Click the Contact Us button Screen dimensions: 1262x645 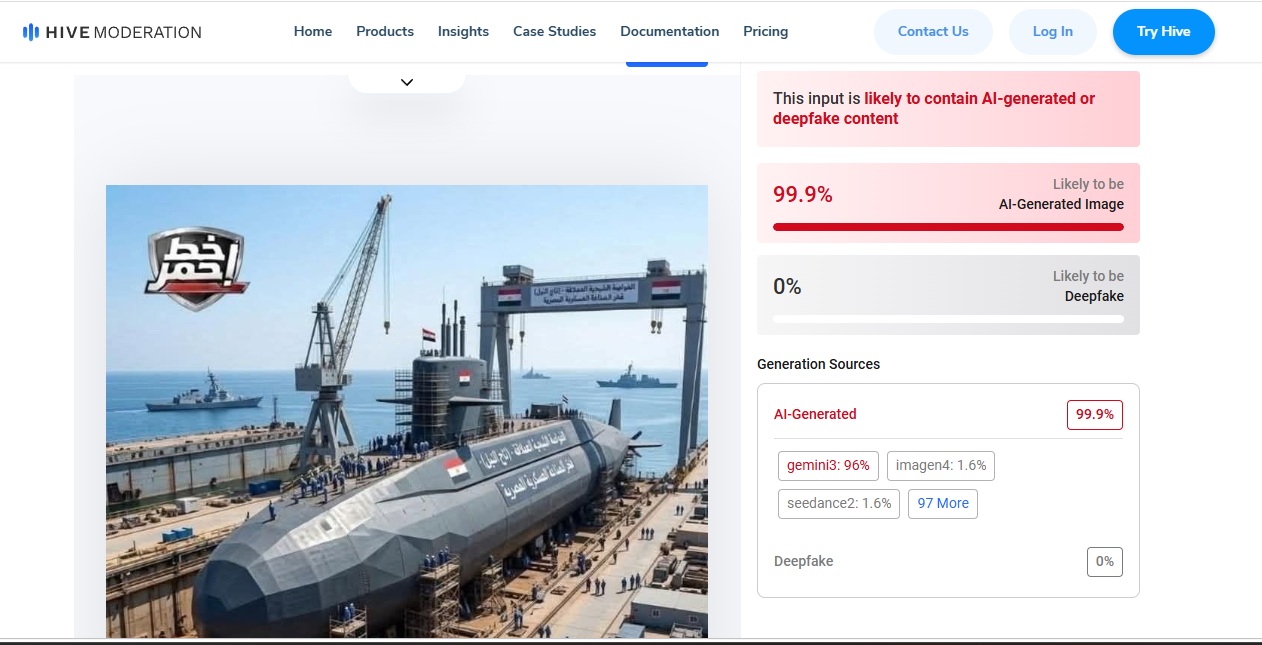[x=933, y=32]
